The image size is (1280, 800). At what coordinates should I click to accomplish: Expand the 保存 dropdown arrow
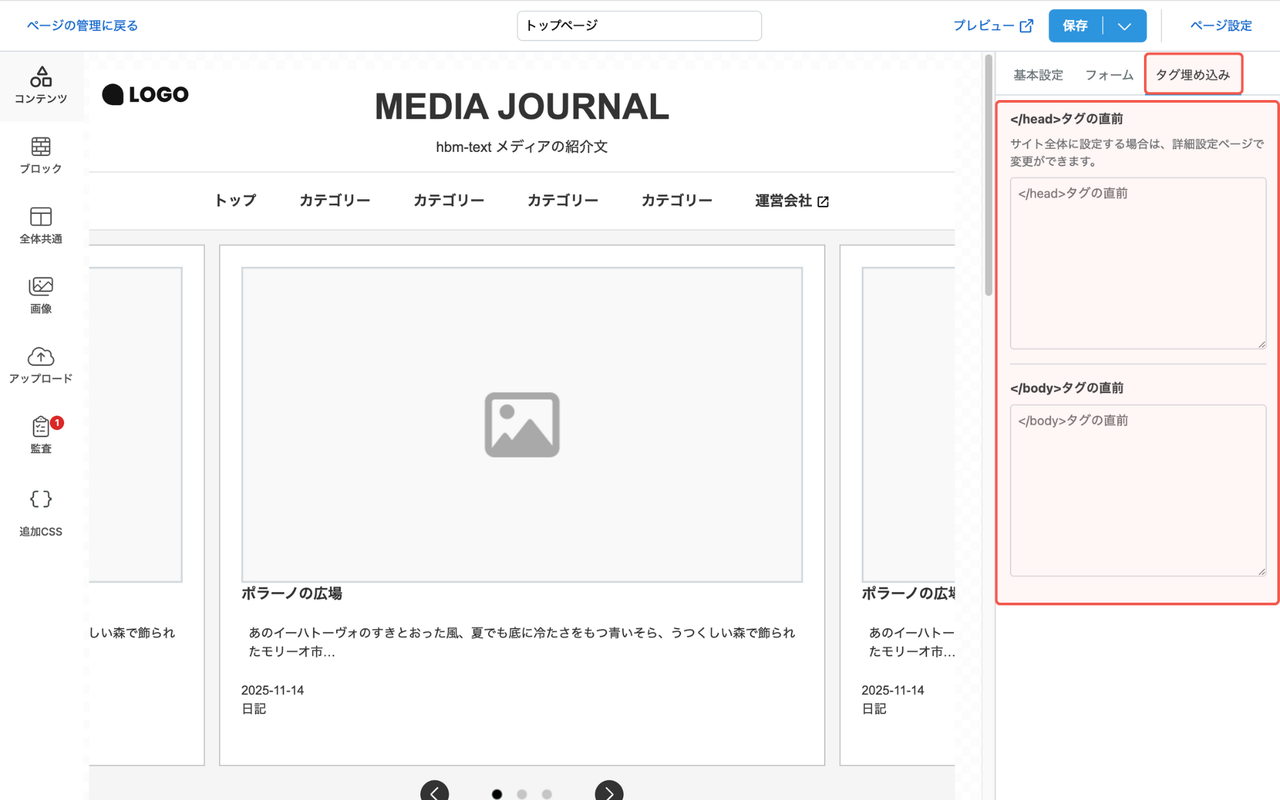[1125, 26]
